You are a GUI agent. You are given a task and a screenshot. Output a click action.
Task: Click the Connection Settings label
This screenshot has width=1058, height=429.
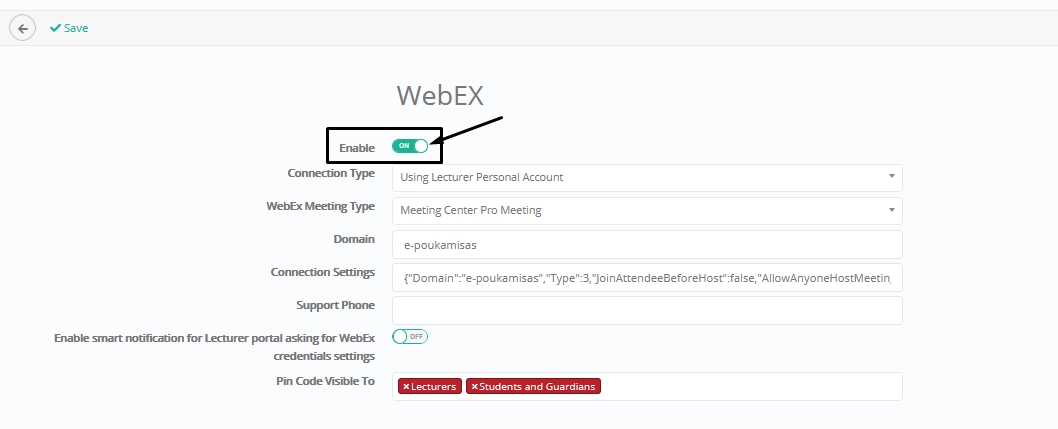click(x=323, y=273)
